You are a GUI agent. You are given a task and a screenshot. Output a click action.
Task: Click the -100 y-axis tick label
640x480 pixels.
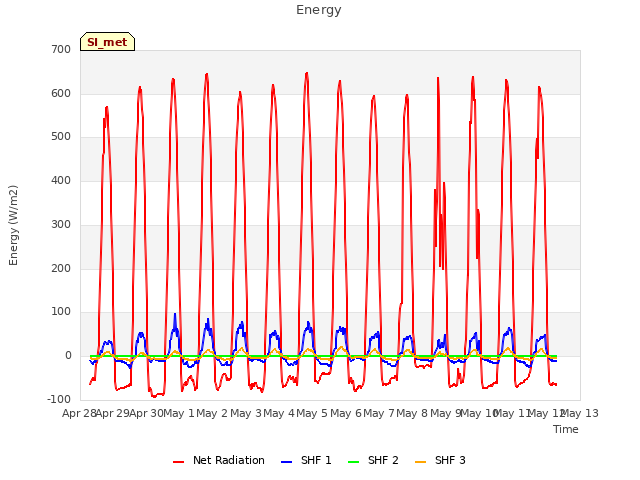[59, 399]
